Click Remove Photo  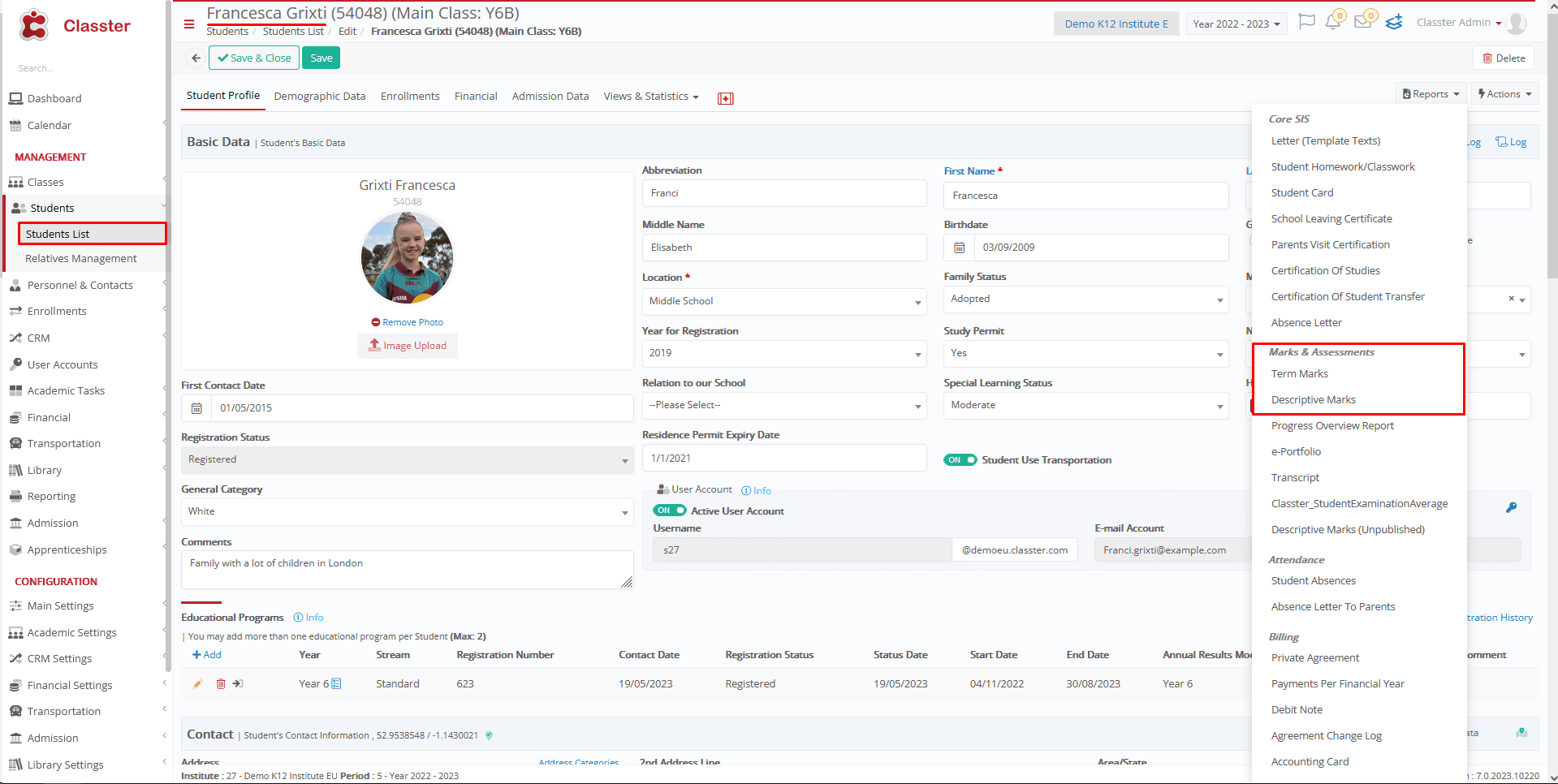408,322
